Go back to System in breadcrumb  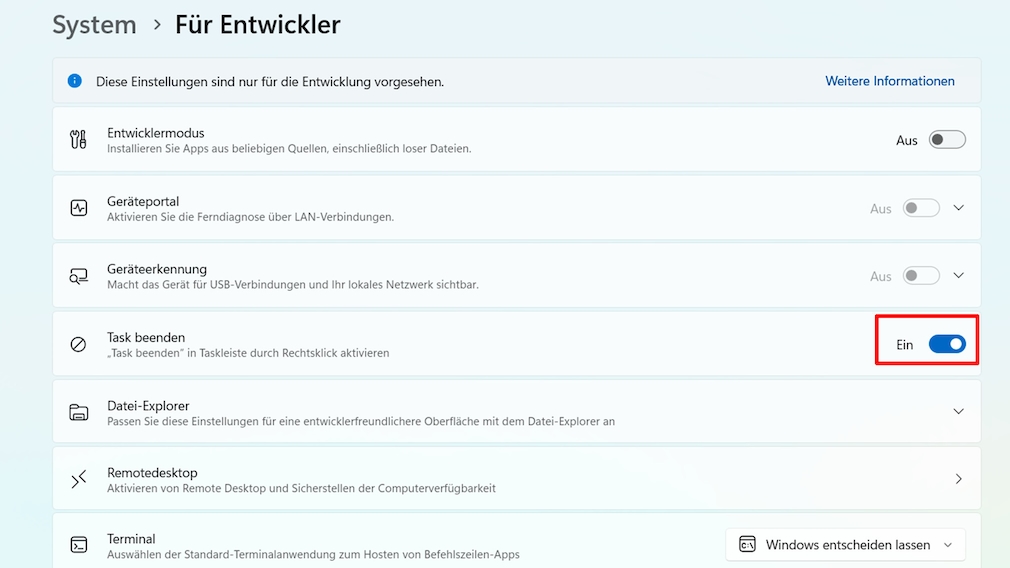94,25
